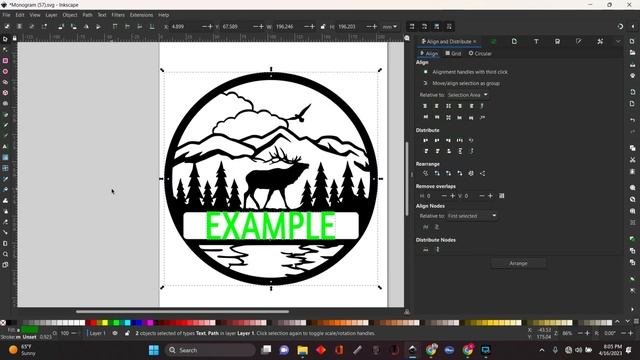Switch to the Circular tab
Image resolution: width=640 pixels, height=360 pixels.
point(480,53)
